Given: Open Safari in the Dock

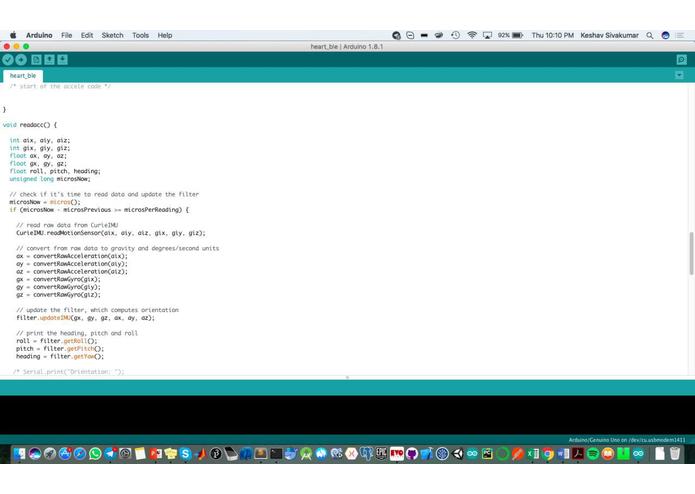Looking at the screenshot, I should click(80, 454).
